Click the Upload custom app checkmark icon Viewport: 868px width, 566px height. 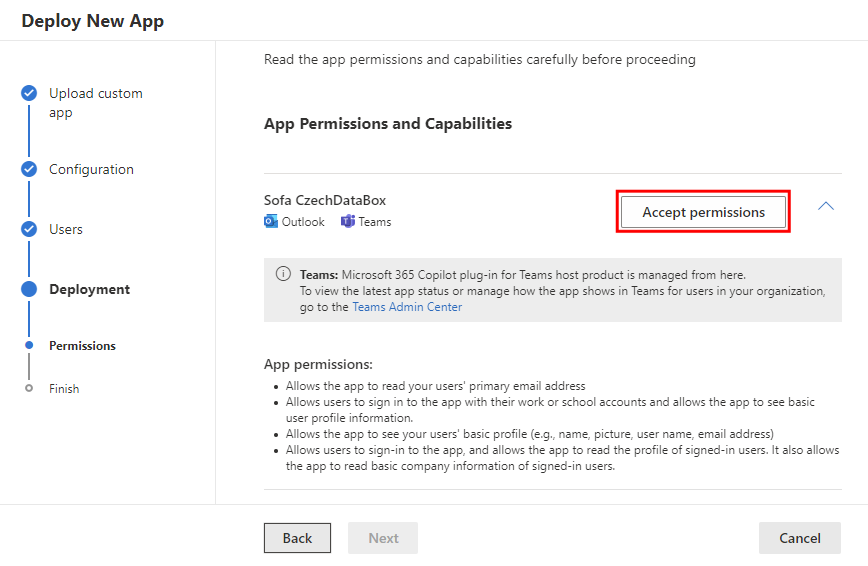click(29, 93)
